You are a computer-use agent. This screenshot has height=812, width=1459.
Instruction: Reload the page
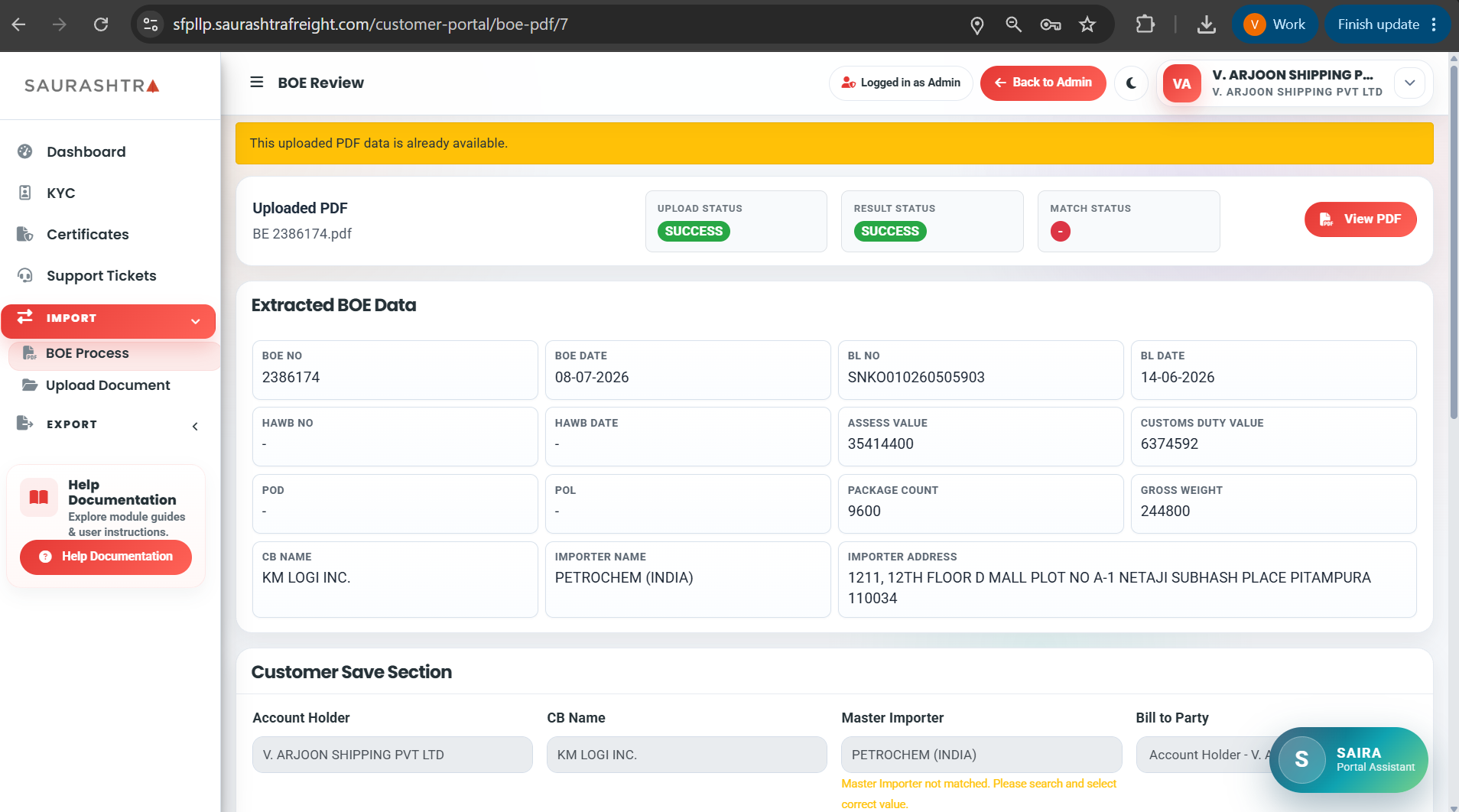coord(100,24)
